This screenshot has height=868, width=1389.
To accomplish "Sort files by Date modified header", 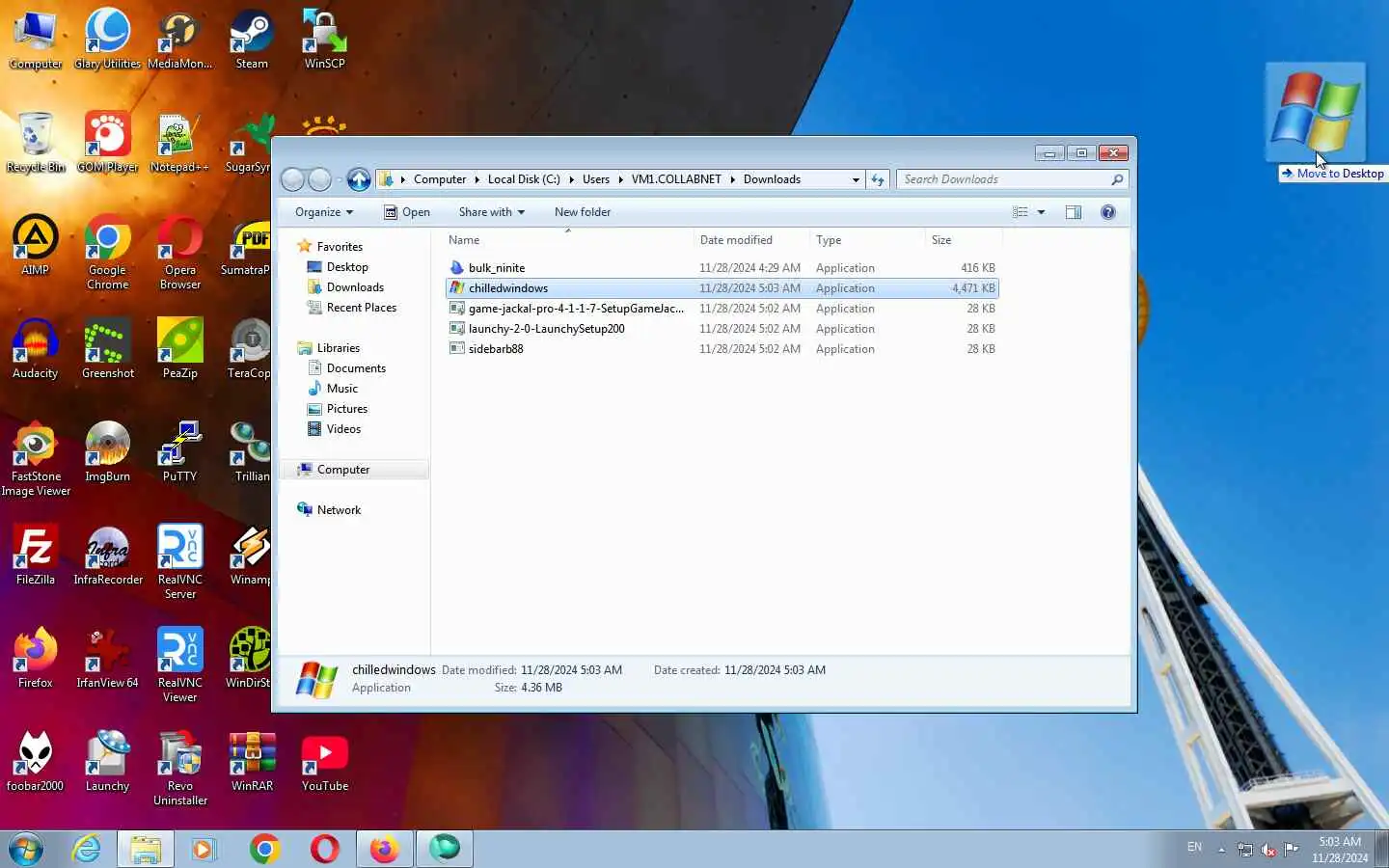I will tap(751, 240).
